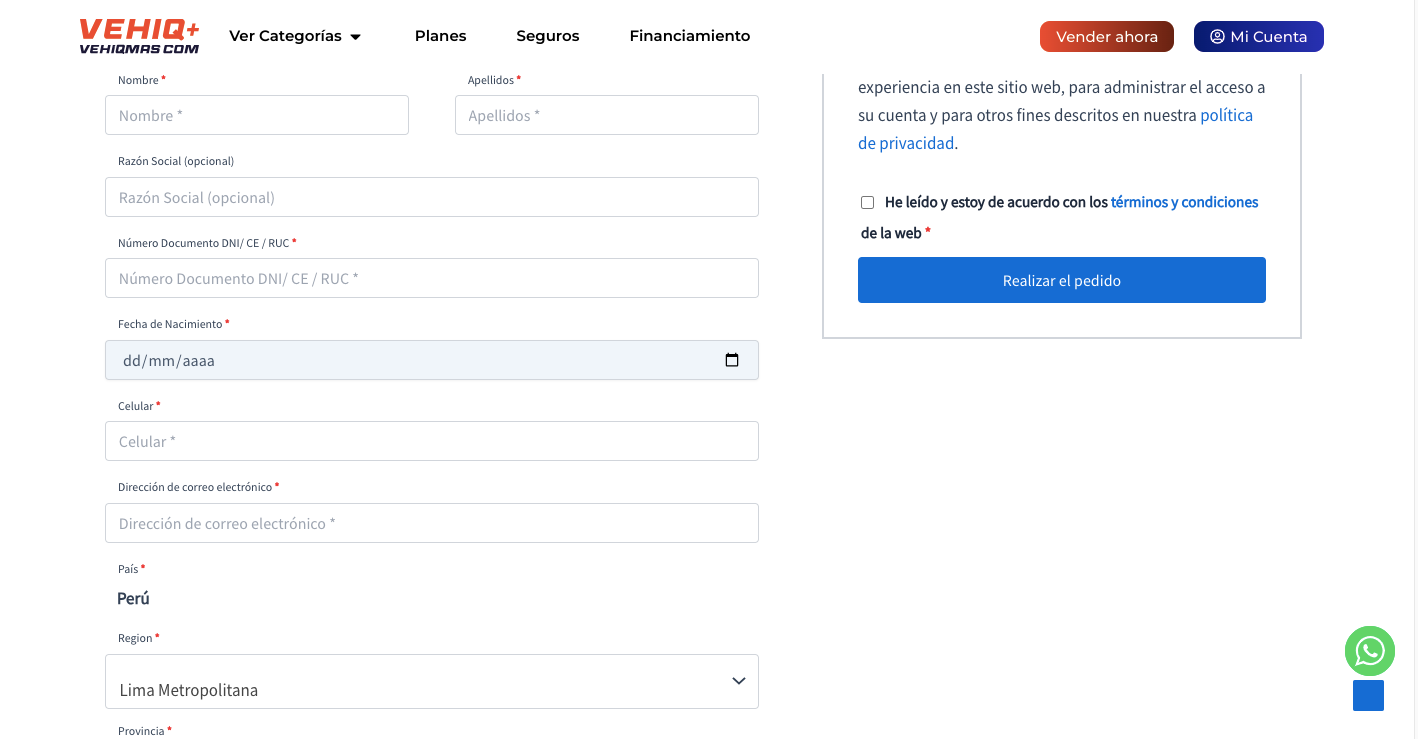Focus the Celular phone field
Image resolution: width=1418 pixels, height=739 pixels.
point(431,441)
